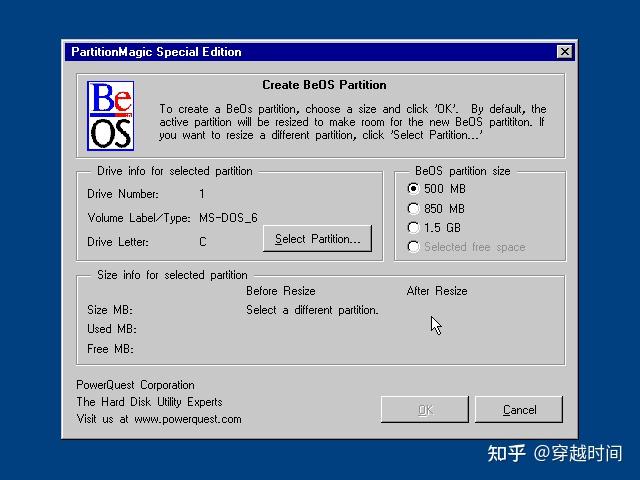Screen dimensions: 640x480
Task: Click 'Select a different partition.' message
Action: pos(312,310)
